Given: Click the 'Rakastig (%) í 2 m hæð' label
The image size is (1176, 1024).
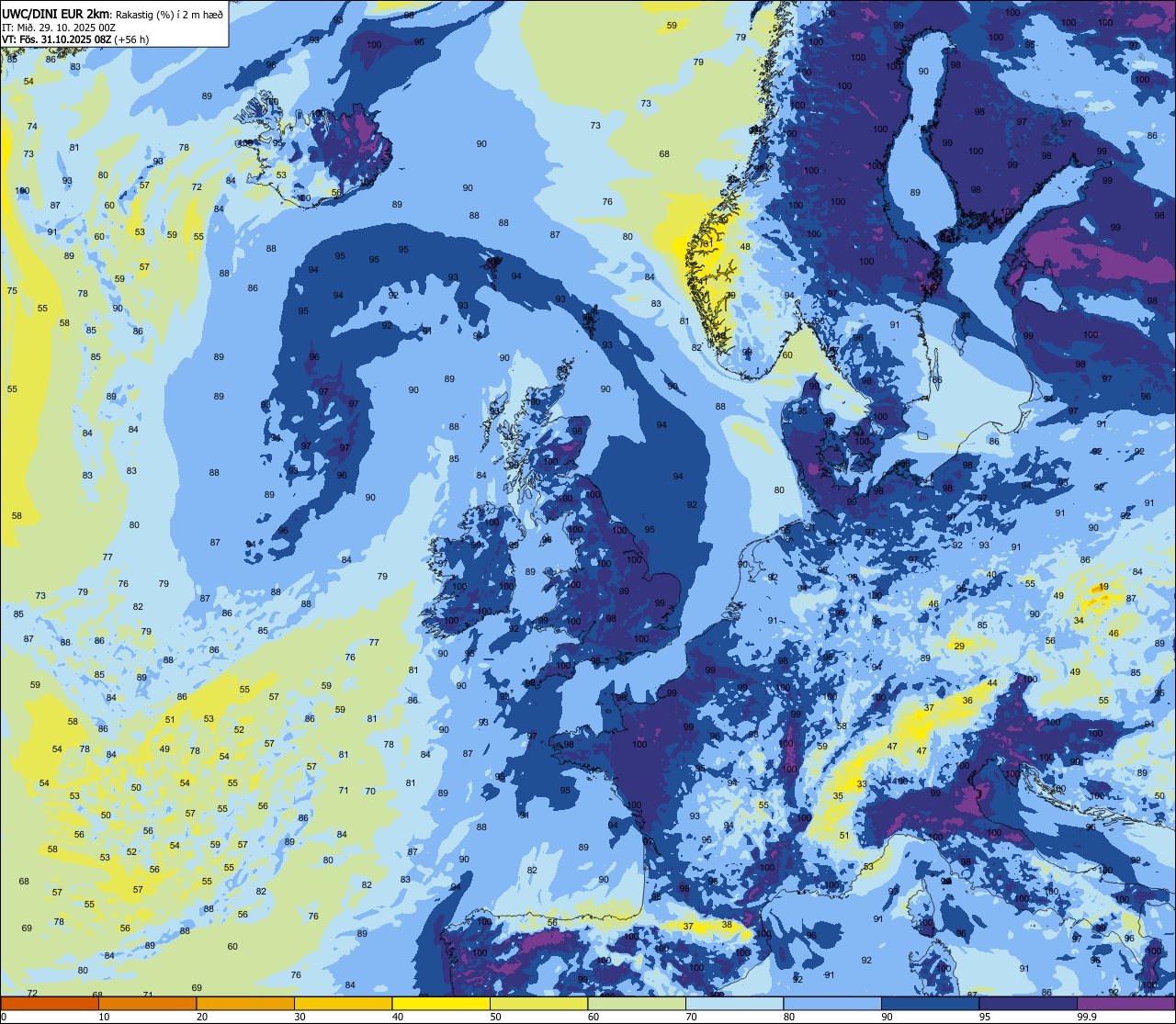Looking at the screenshot, I should click(x=168, y=15).
